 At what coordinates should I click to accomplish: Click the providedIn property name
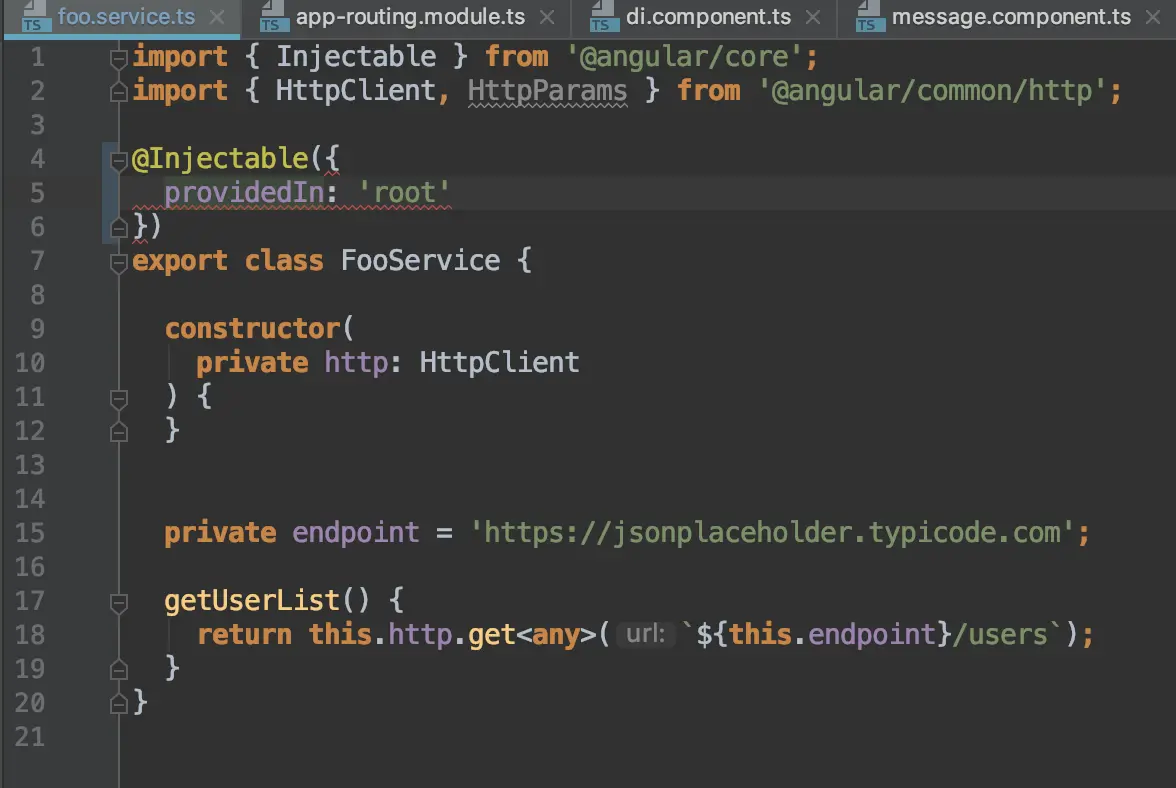click(x=244, y=193)
